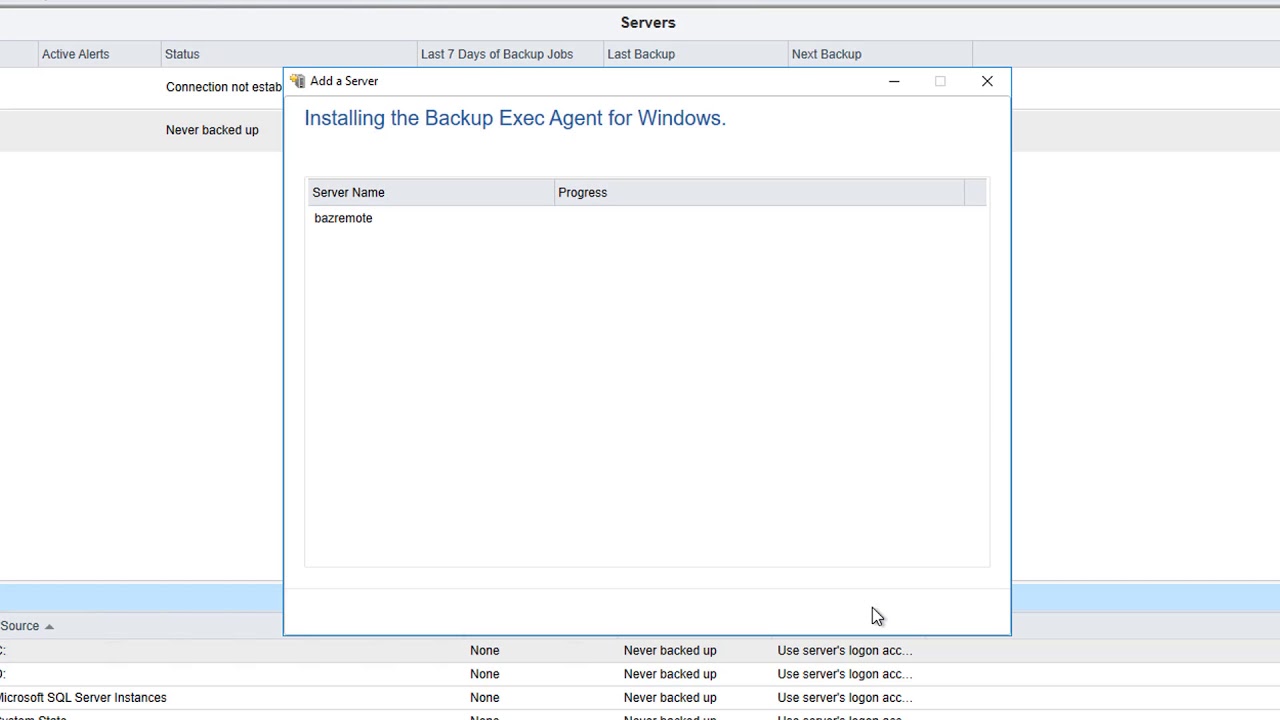Click Installing the Backup Exec Agent heading
Image resolution: width=1280 pixels, height=720 pixels.
(515, 118)
